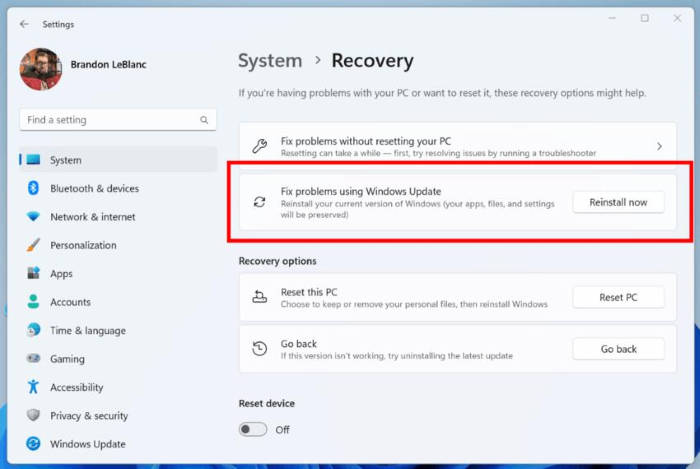Close the Settings window

tap(677, 18)
